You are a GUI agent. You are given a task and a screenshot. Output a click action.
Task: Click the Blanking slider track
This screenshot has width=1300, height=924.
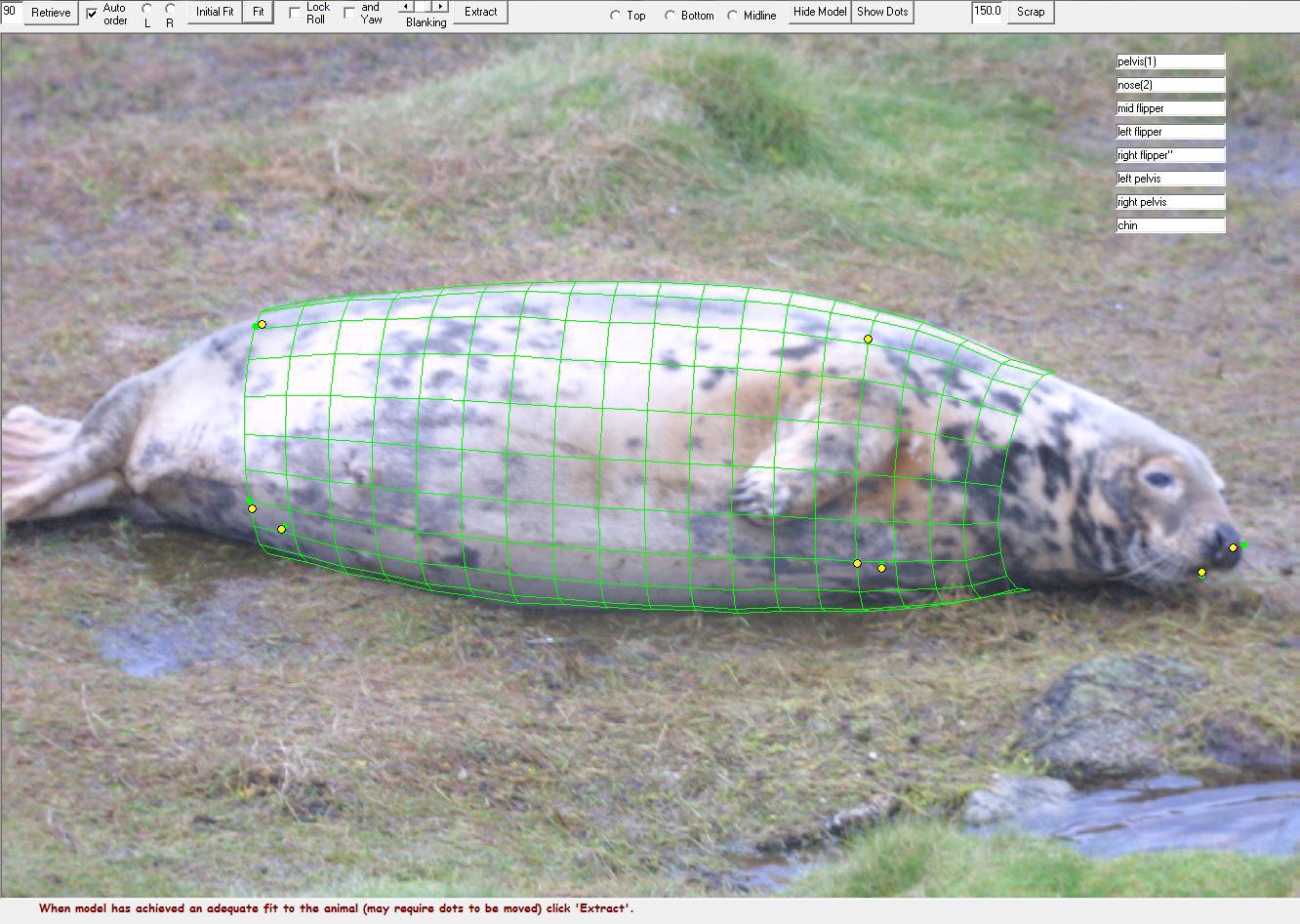tap(425, 7)
